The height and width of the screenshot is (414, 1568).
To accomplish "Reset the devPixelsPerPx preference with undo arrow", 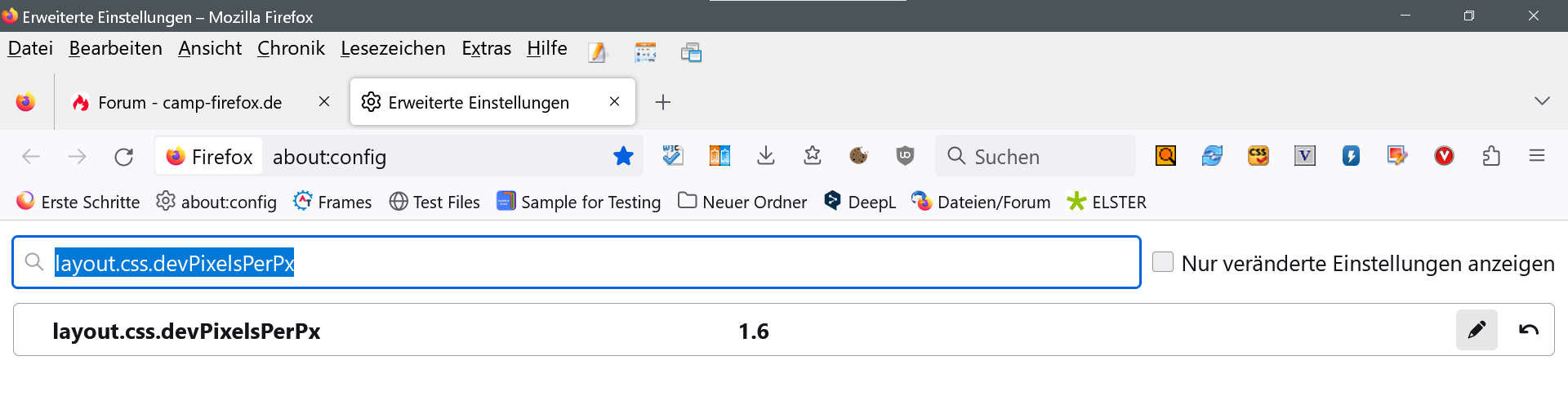I will pos(1528,330).
